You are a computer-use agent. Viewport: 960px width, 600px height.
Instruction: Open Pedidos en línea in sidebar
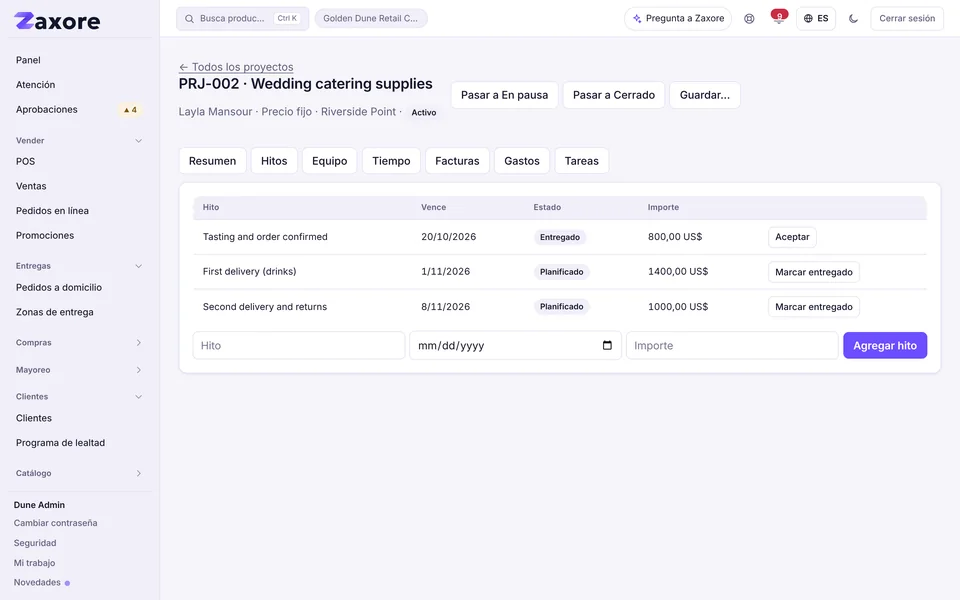(79, 211)
